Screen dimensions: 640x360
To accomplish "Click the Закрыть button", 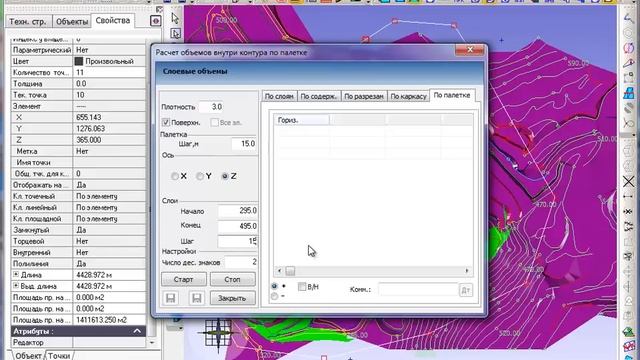I will pyautogui.click(x=233, y=298).
